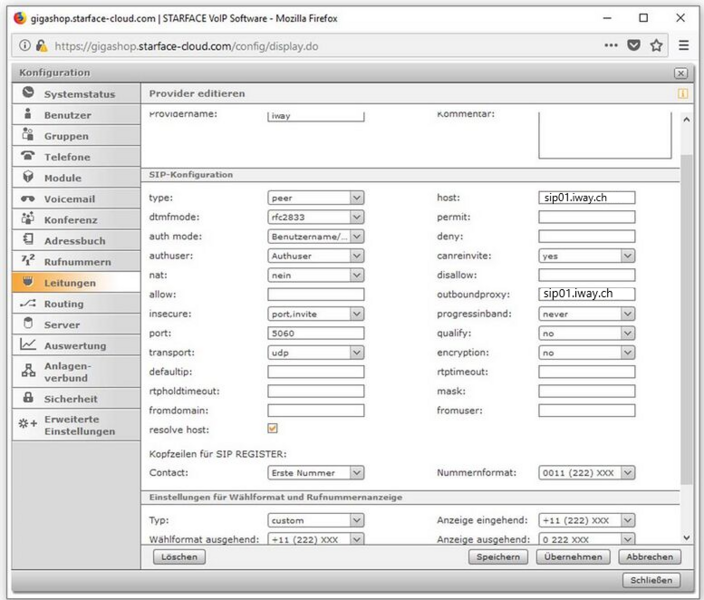Click the Sicherheit padlock icon

[28, 397]
